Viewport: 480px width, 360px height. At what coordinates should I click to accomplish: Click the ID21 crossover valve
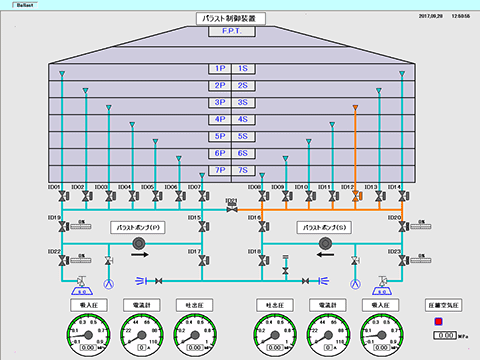232,209
